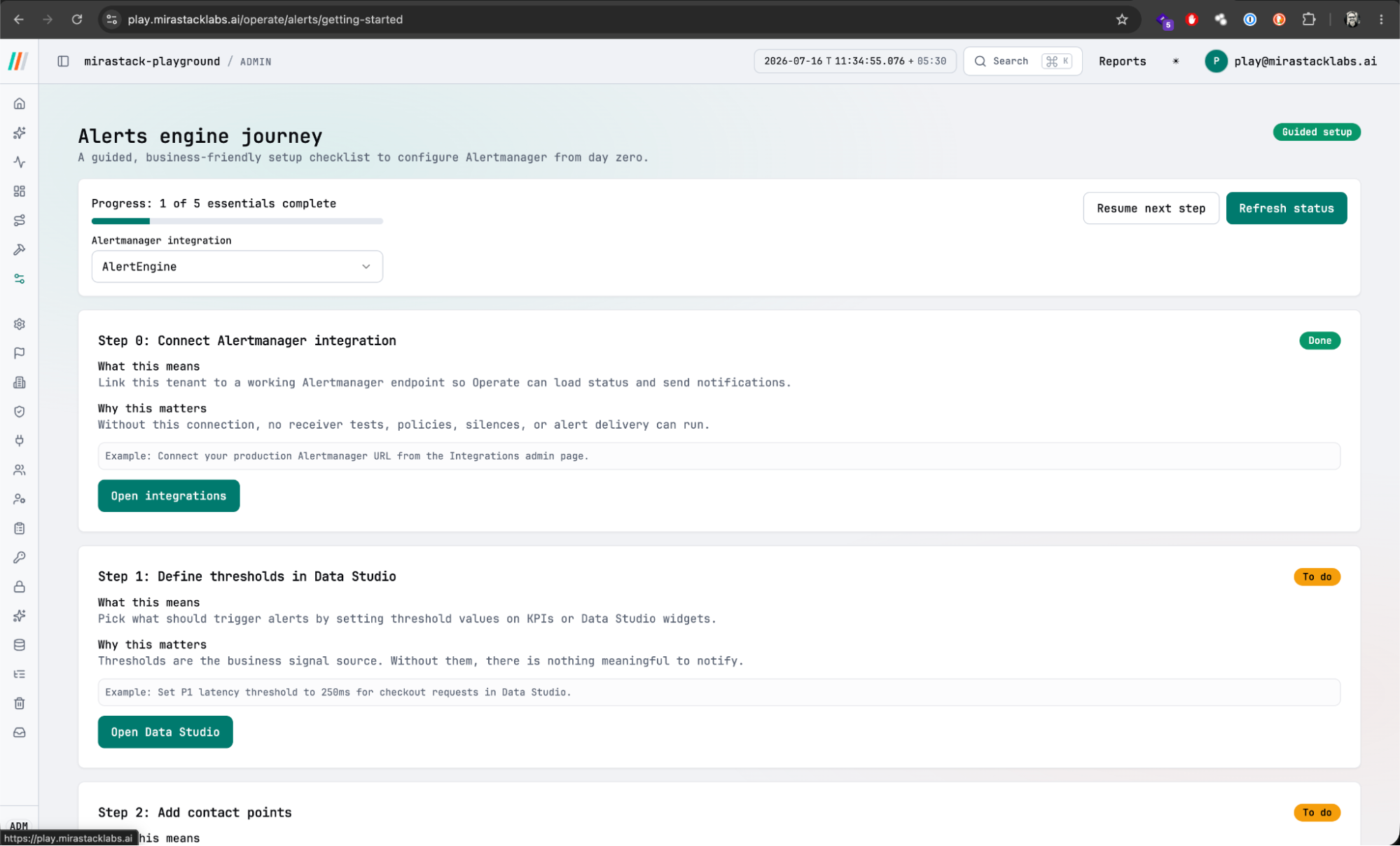Open the dashboard grid icon in the sidebar
Viewport: 1400px width, 846px height.
20,191
